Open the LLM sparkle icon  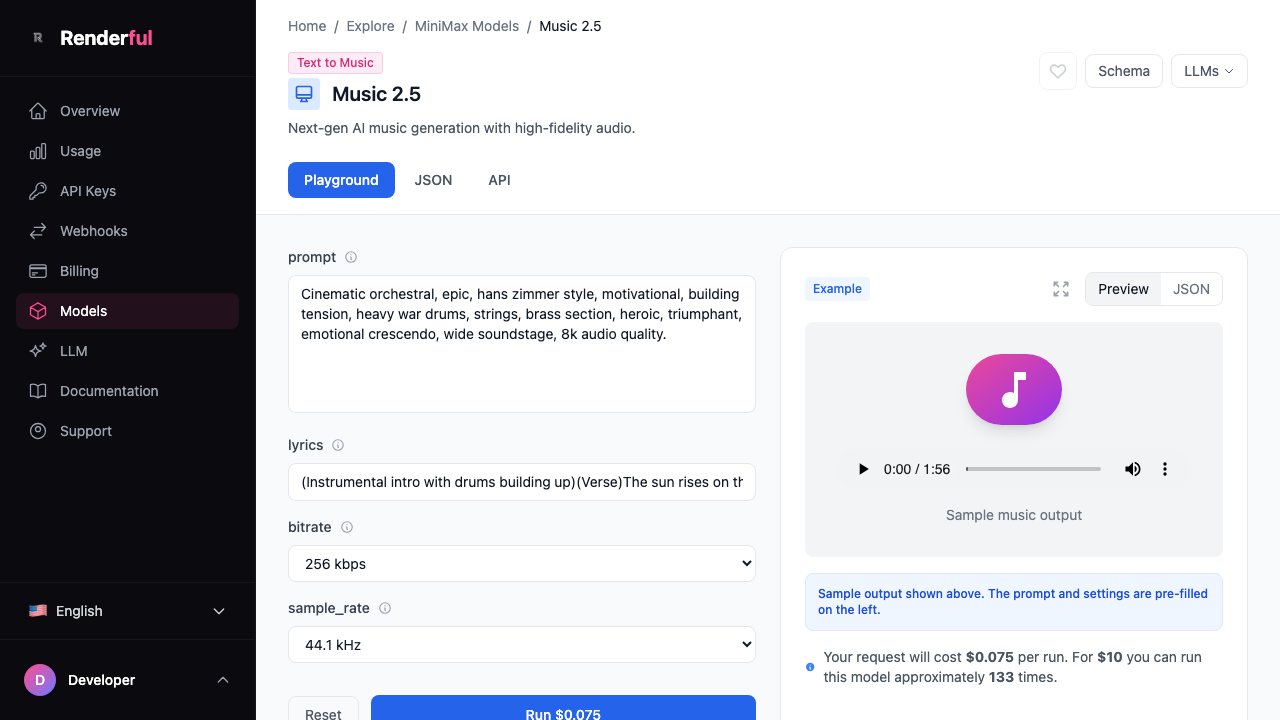tap(37, 351)
